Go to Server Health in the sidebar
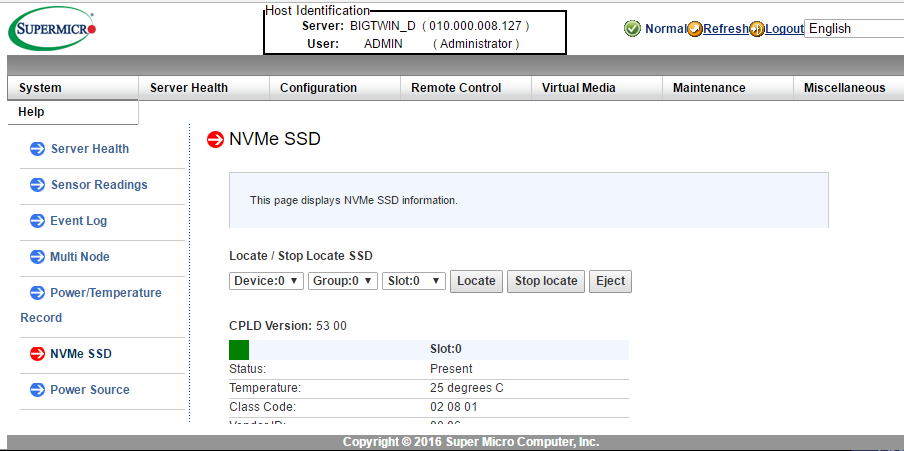 [90, 149]
